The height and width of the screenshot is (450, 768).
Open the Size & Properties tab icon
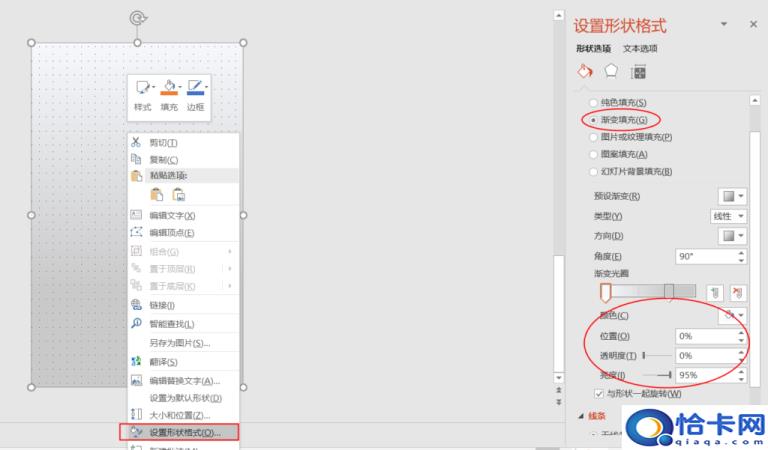pyautogui.click(x=638, y=72)
